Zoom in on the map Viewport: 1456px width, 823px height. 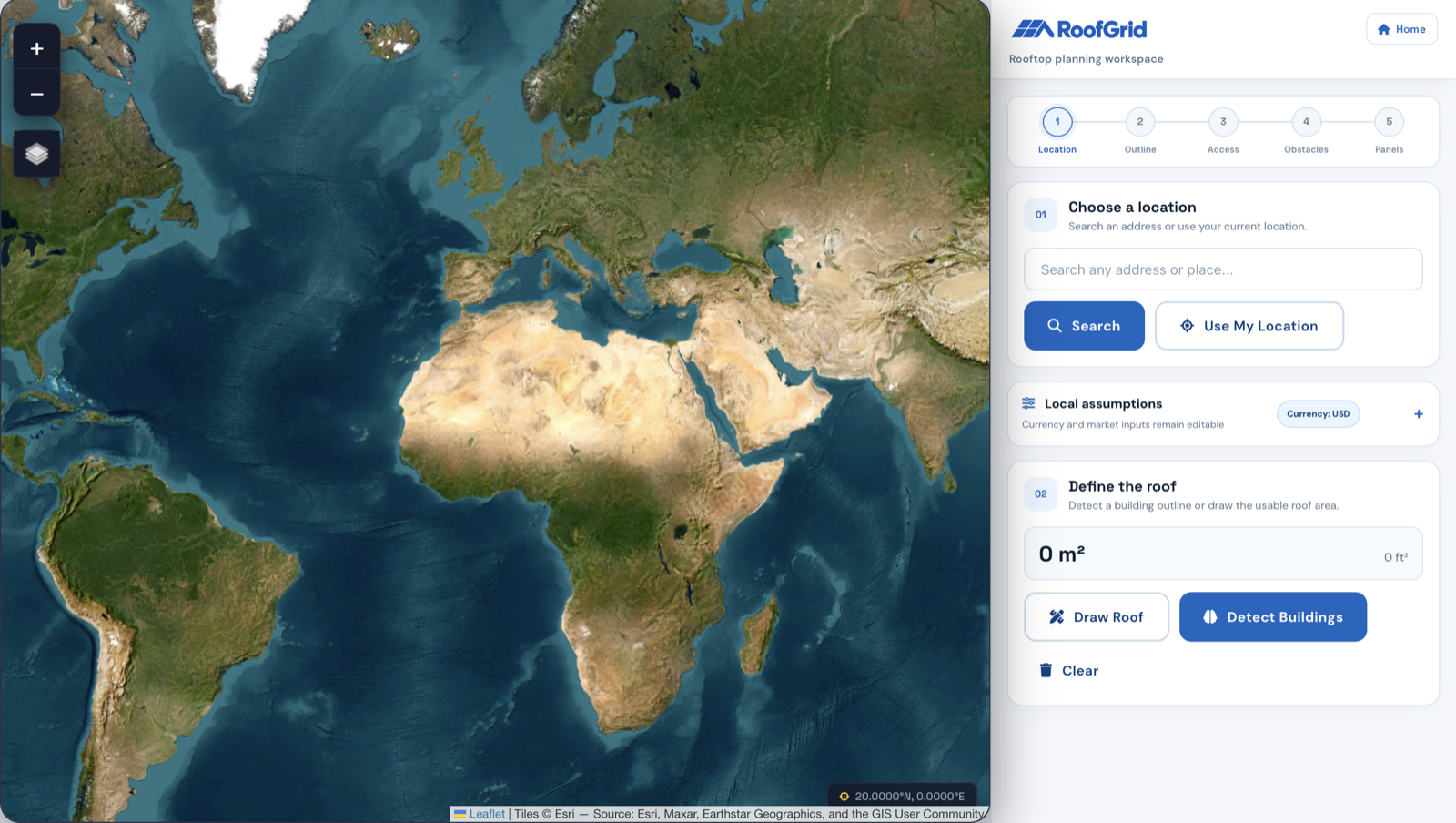click(x=36, y=48)
